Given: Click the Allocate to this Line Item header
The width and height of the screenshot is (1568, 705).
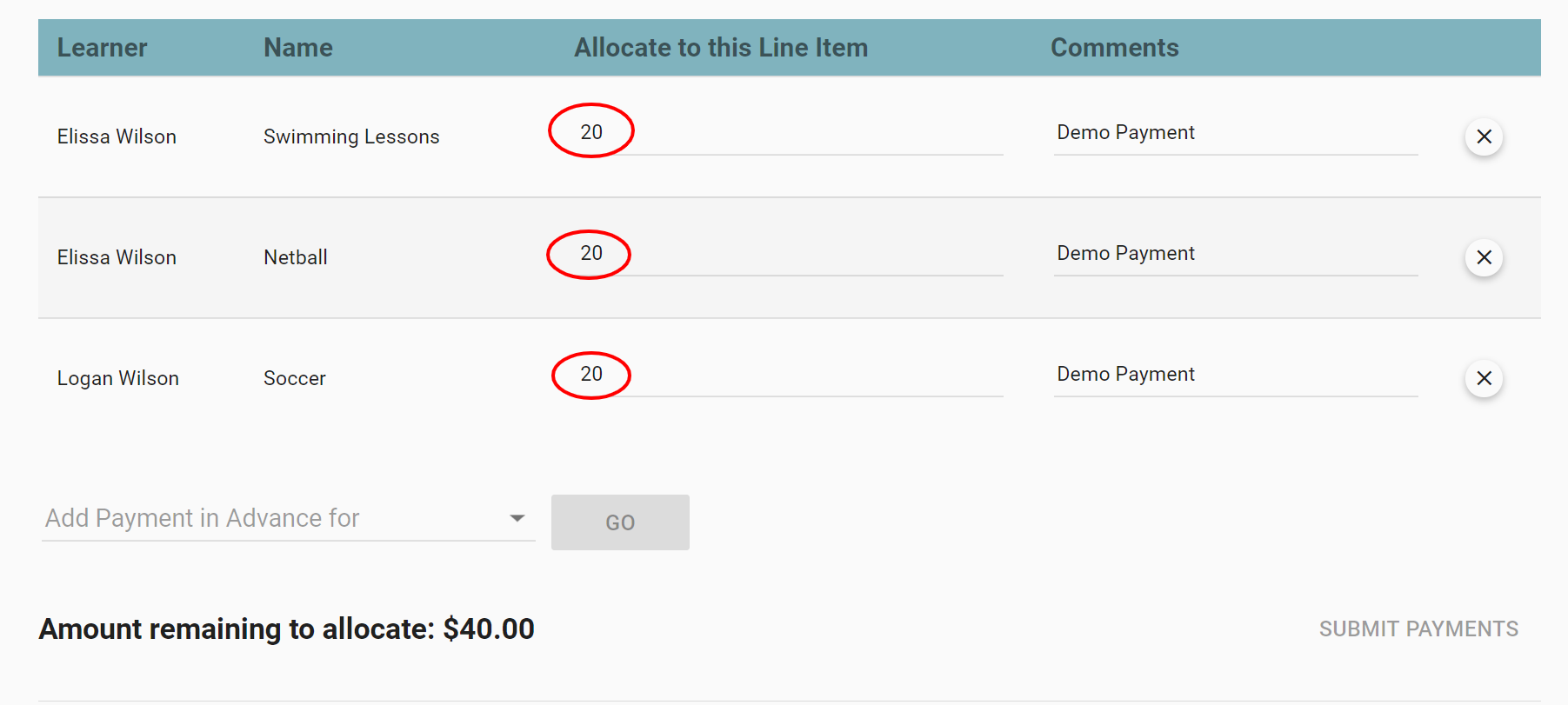Looking at the screenshot, I should [x=720, y=48].
